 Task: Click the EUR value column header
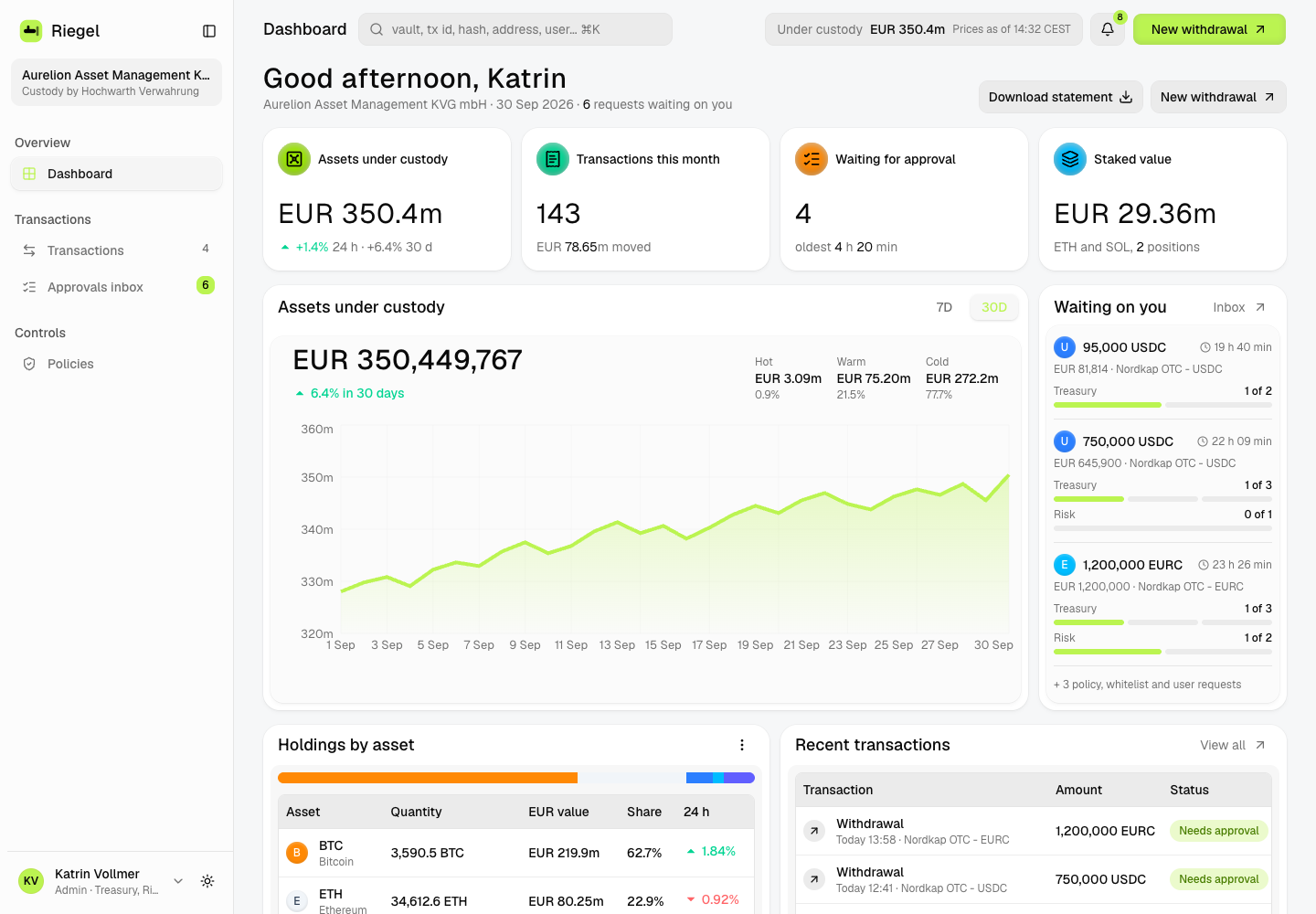point(558,812)
